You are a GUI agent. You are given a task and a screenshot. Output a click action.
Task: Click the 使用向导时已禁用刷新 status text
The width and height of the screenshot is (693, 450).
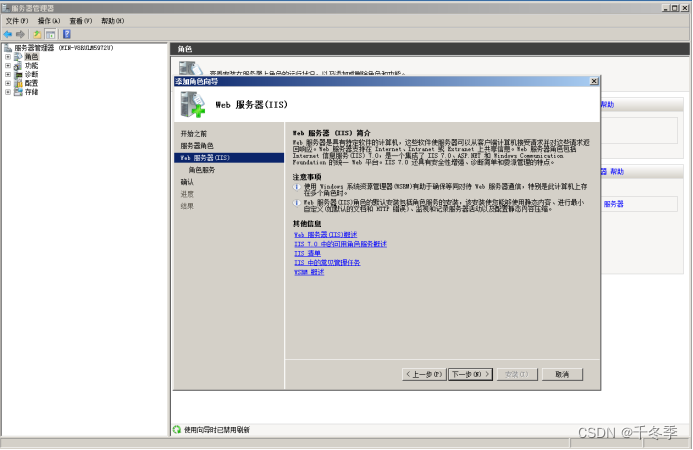[x=217, y=429]
